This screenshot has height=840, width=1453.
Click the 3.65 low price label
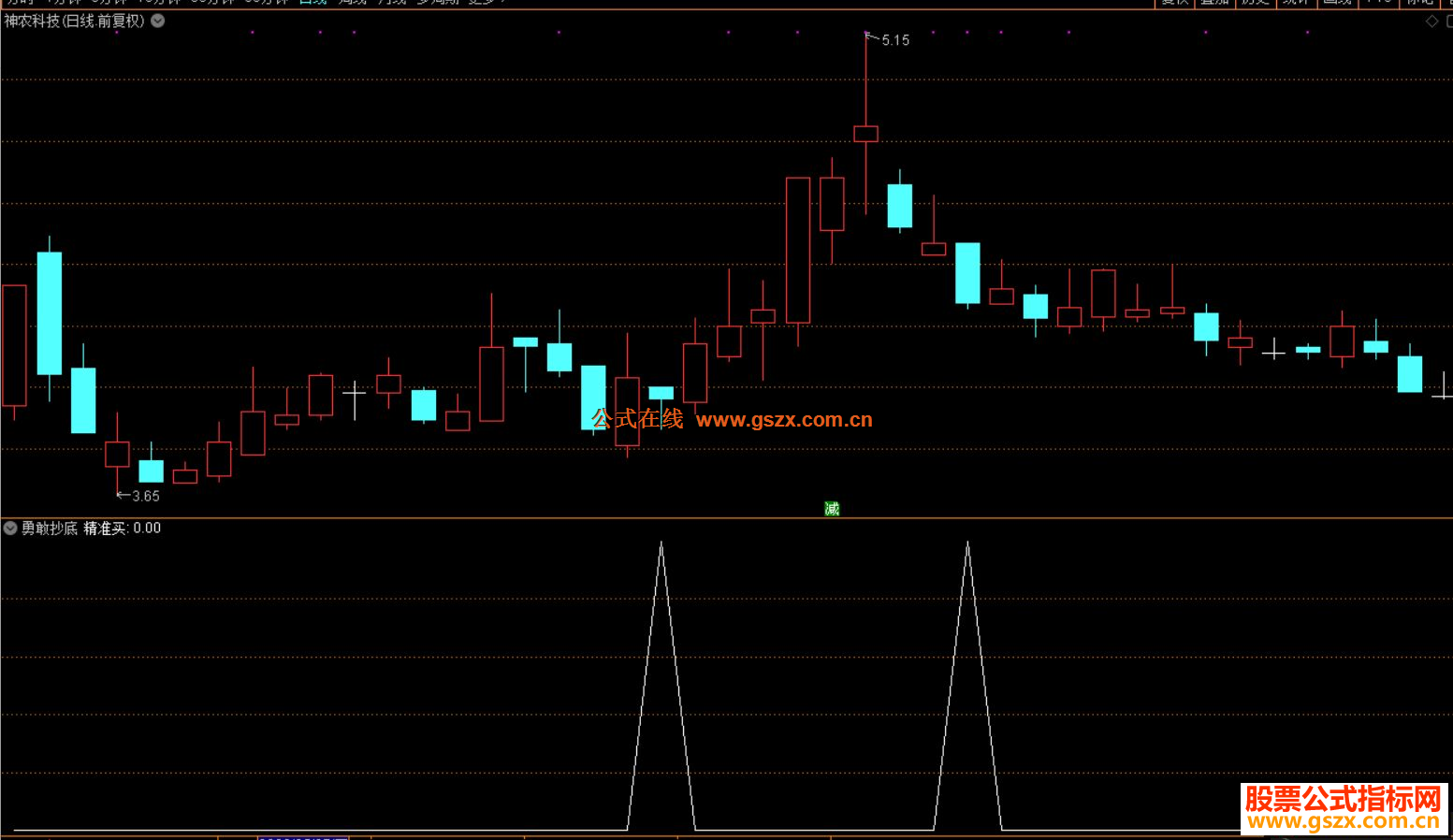tap(146, 497)
